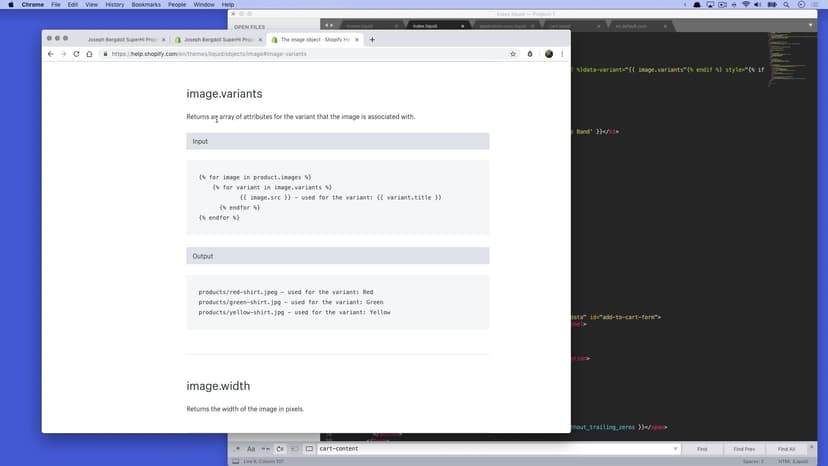Open a new Chrome tab
The image size is (828, 466).
click(372, 40)
